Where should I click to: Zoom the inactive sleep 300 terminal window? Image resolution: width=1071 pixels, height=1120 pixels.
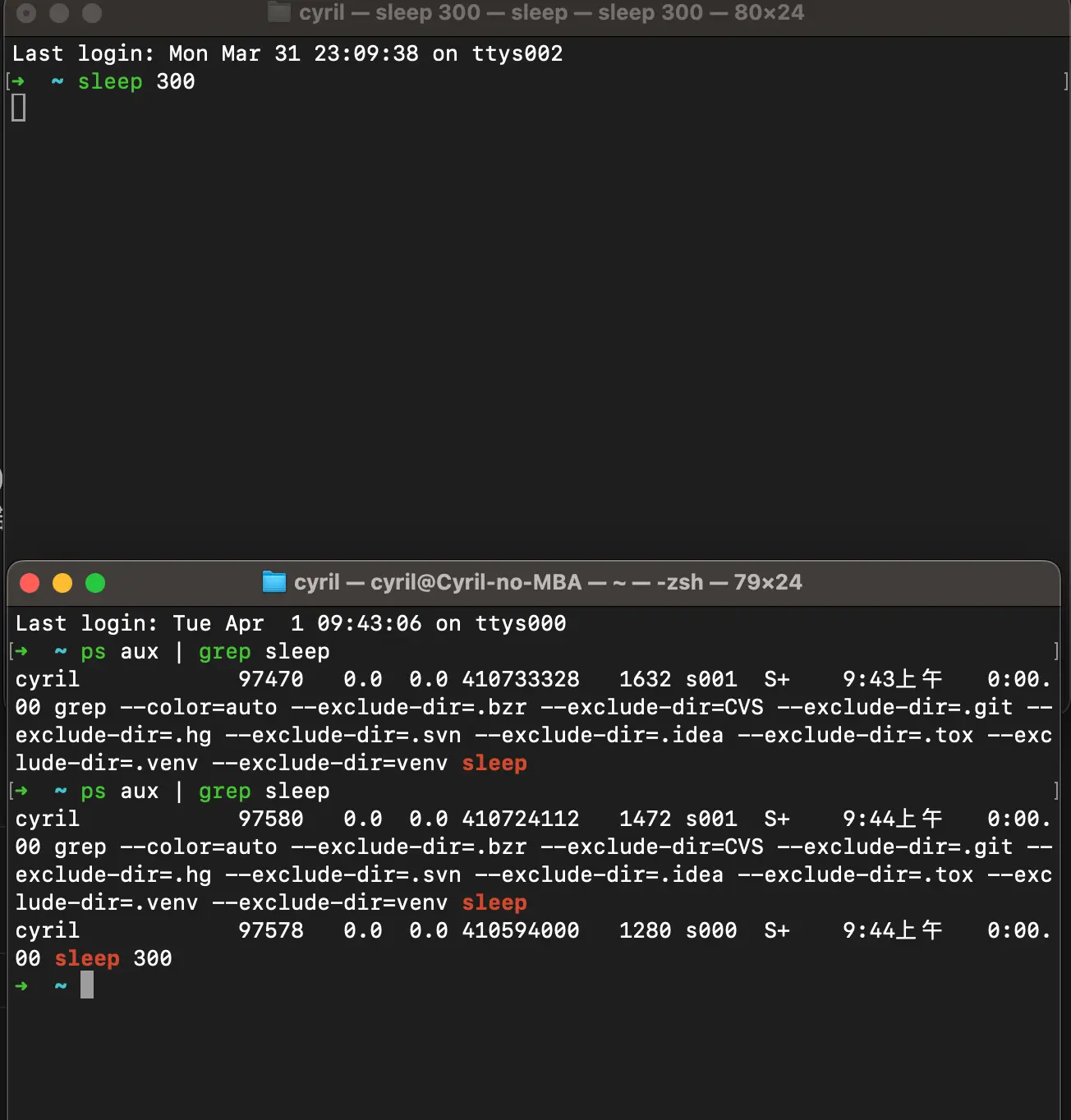92,13
